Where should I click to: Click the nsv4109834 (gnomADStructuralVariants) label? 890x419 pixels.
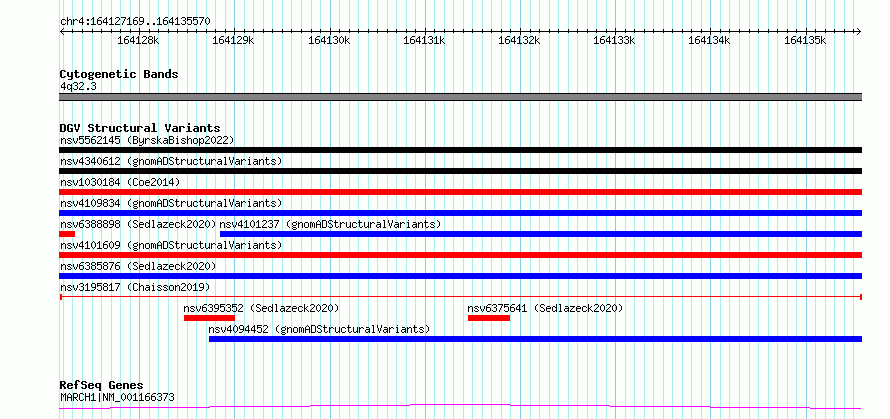(x=171, y=203)
